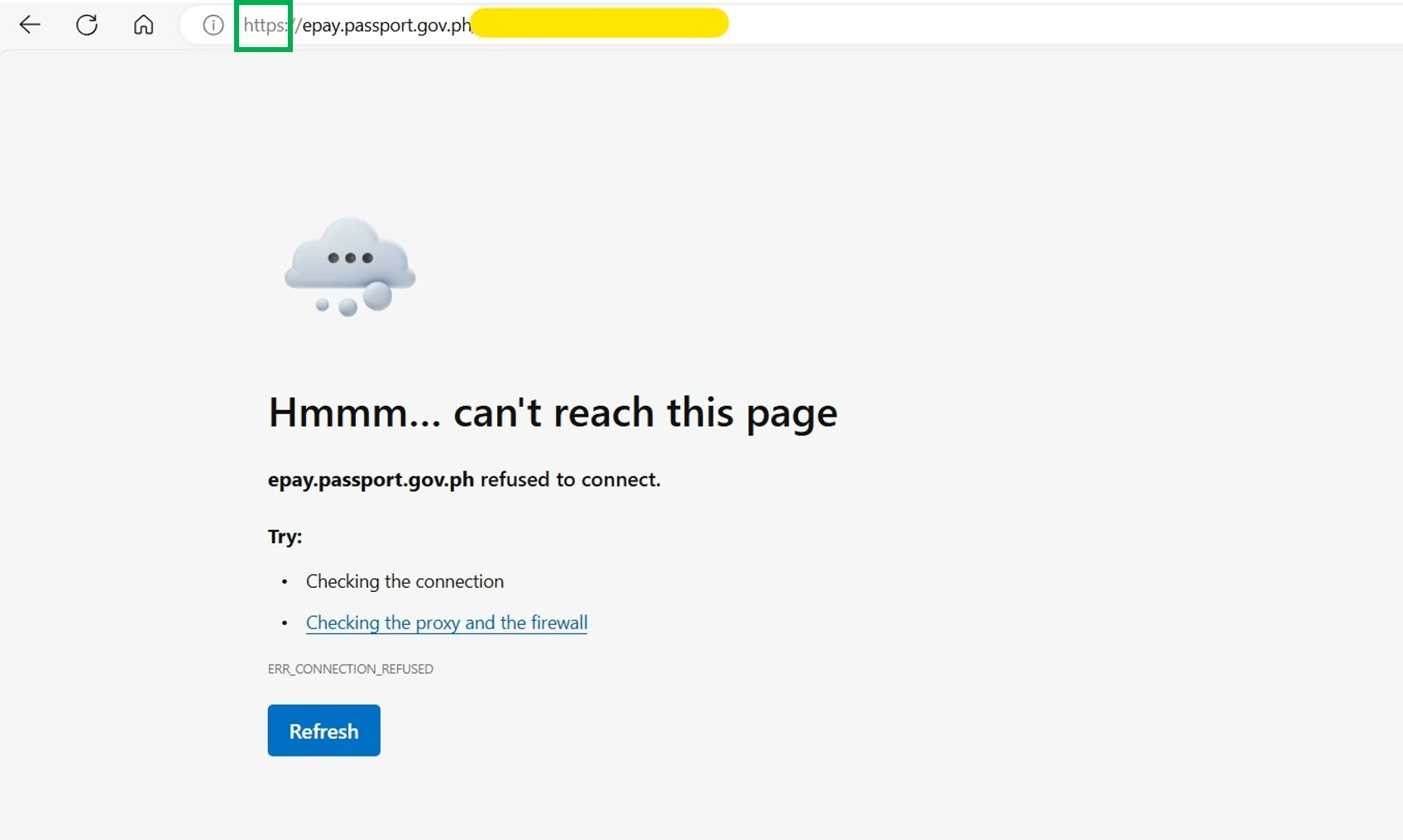Click the blue Refresh button
This screenshot has width=1403, height=840.
(323, 730)
